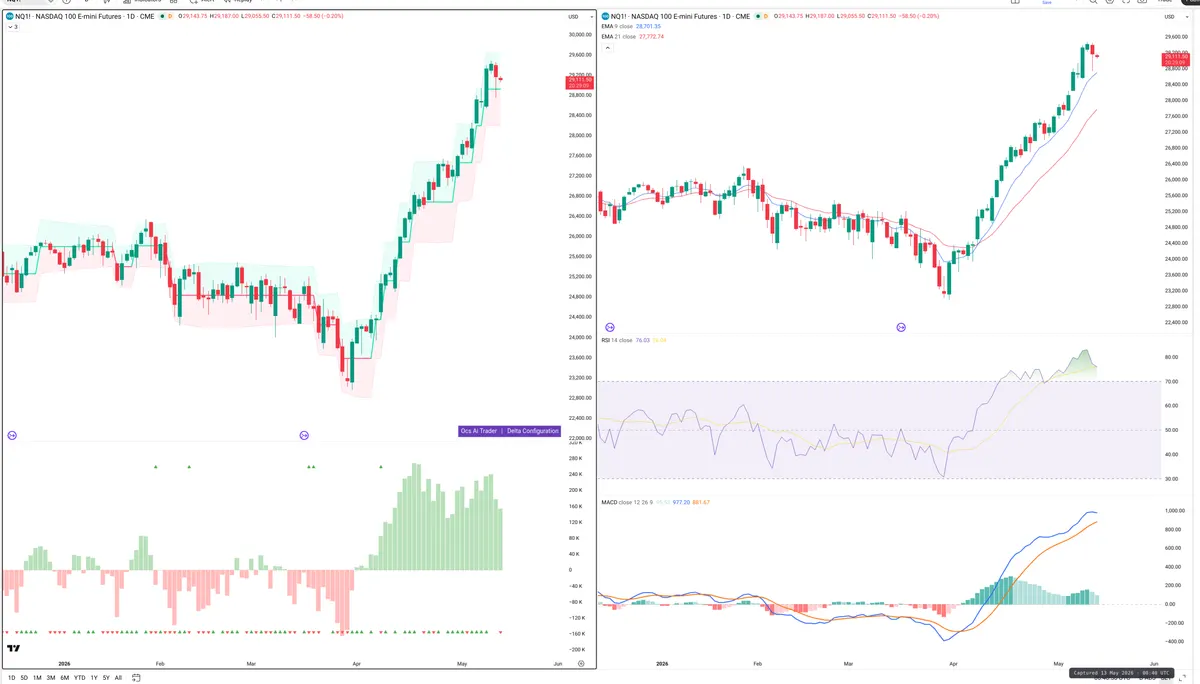This screenshot has height=684, width=1200.
Task: Click the 30,000.00 price axis label
Action: point(579,35)
